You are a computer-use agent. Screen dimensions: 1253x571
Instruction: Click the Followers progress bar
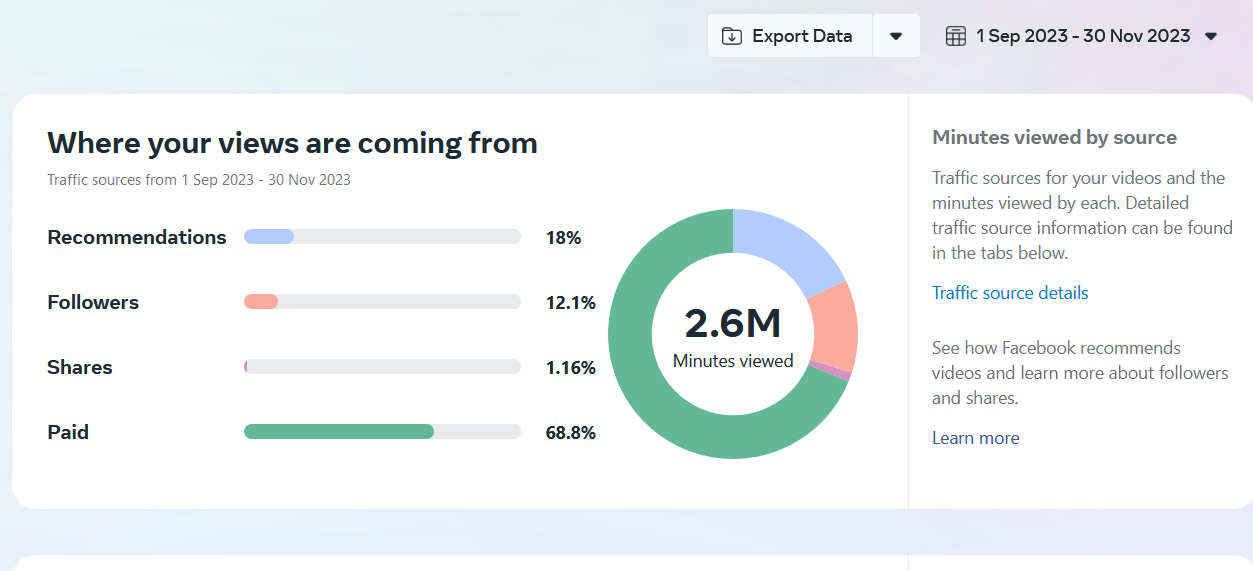pos(382,302)
